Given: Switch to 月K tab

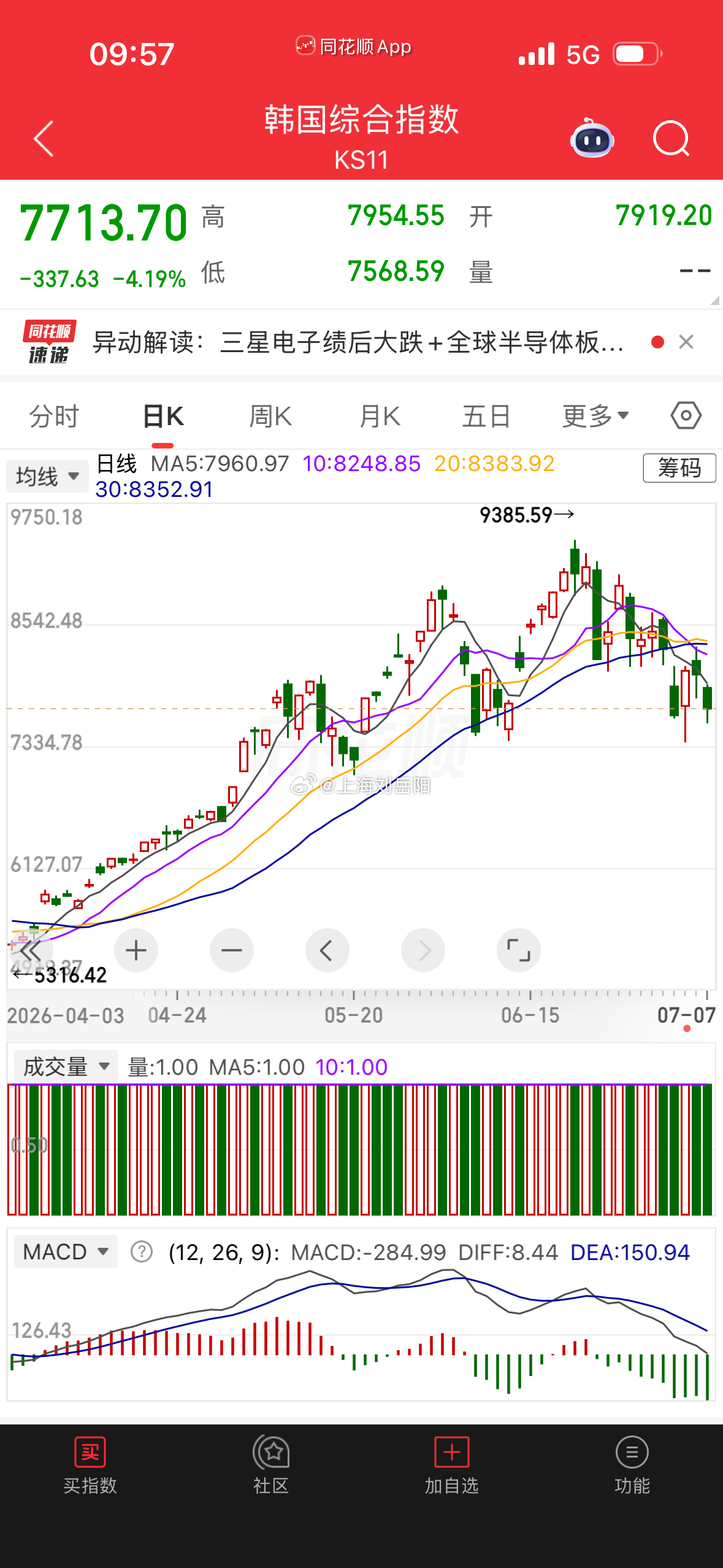Looking at the screenshot, I should 380,416.
